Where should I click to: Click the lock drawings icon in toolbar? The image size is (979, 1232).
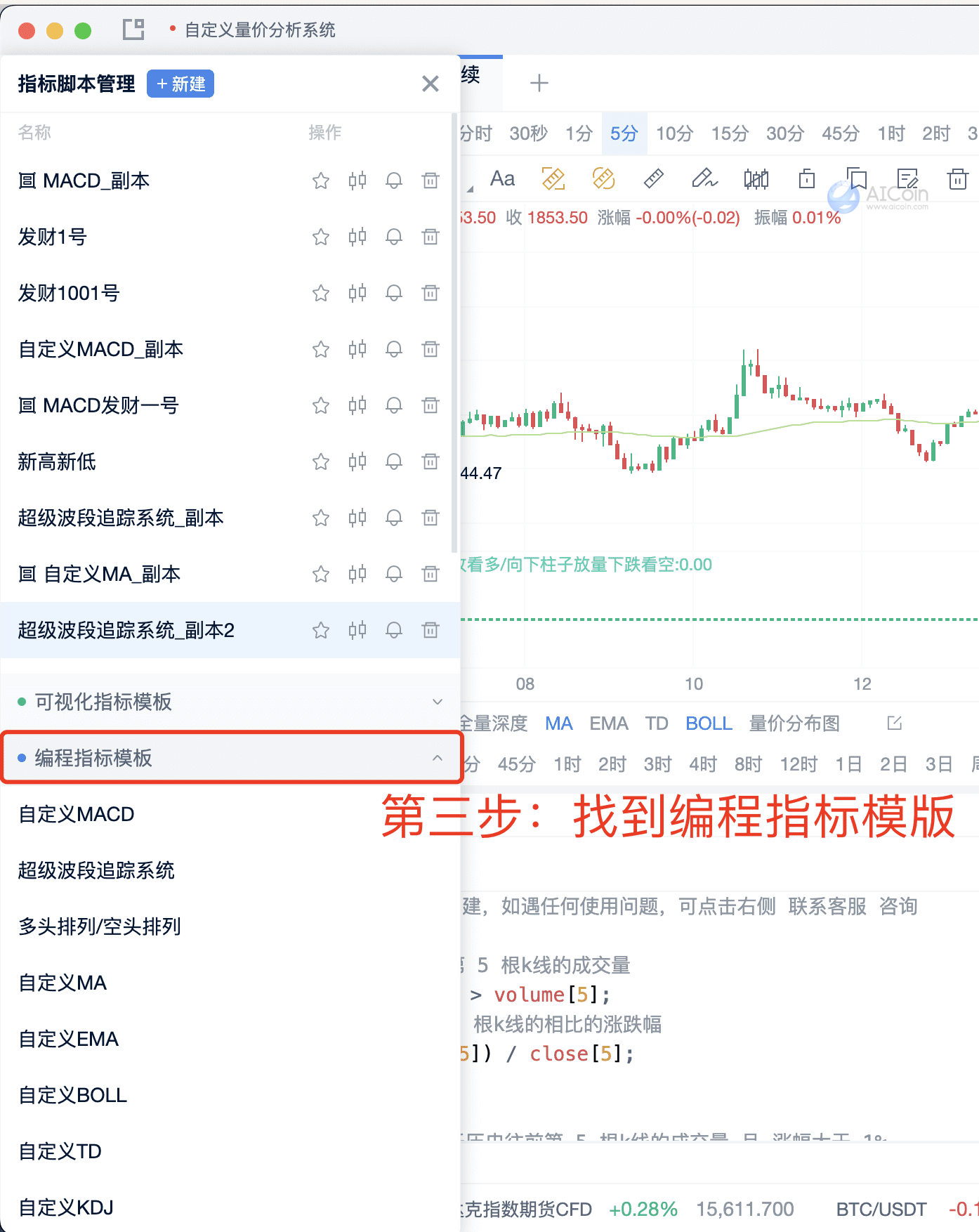click(x=807, y=178)
